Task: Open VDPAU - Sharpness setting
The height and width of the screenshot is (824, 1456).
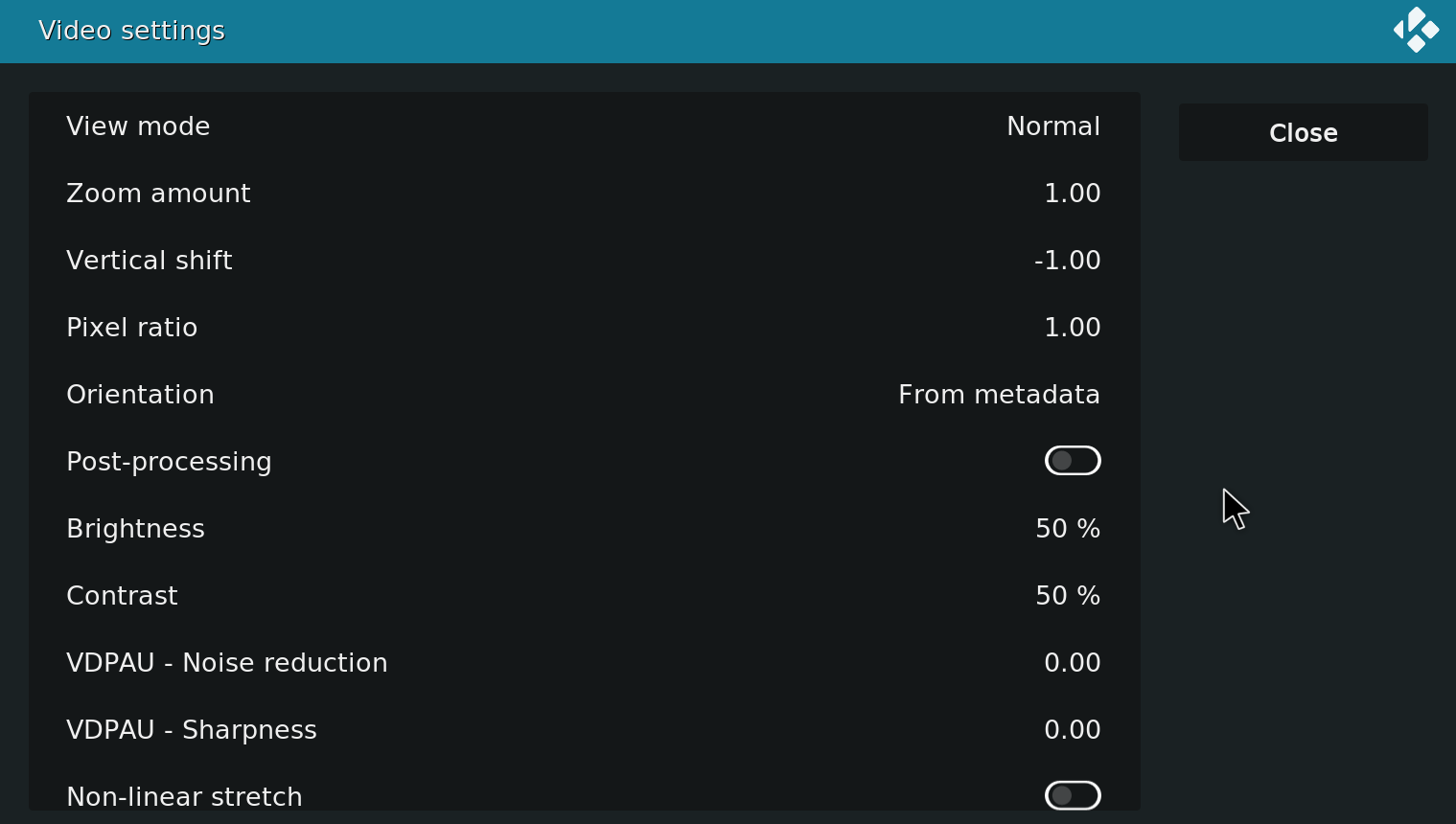Action: tap(585, 730)
